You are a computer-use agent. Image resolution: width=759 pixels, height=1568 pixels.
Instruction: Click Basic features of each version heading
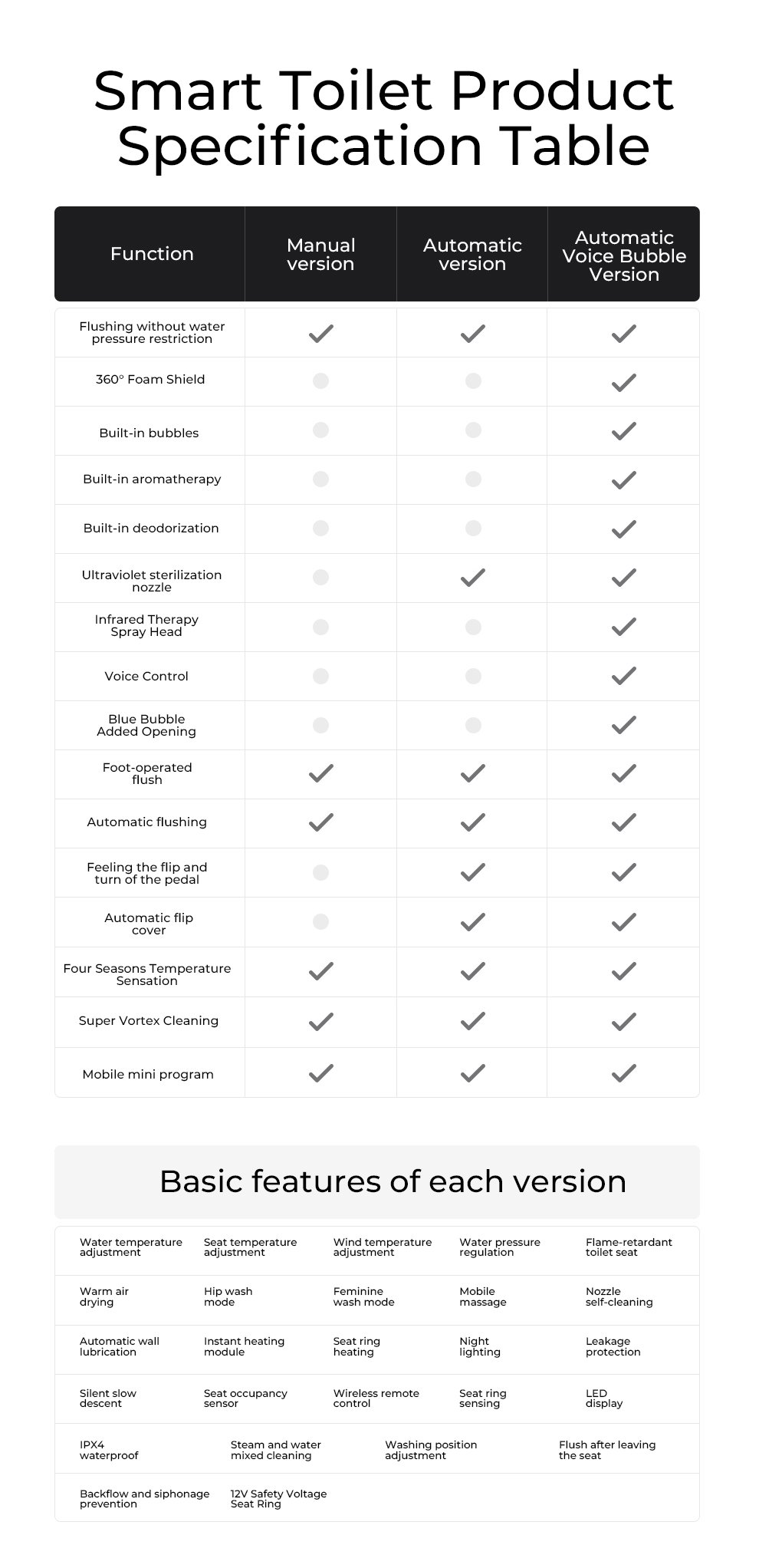click(393, 1181)
